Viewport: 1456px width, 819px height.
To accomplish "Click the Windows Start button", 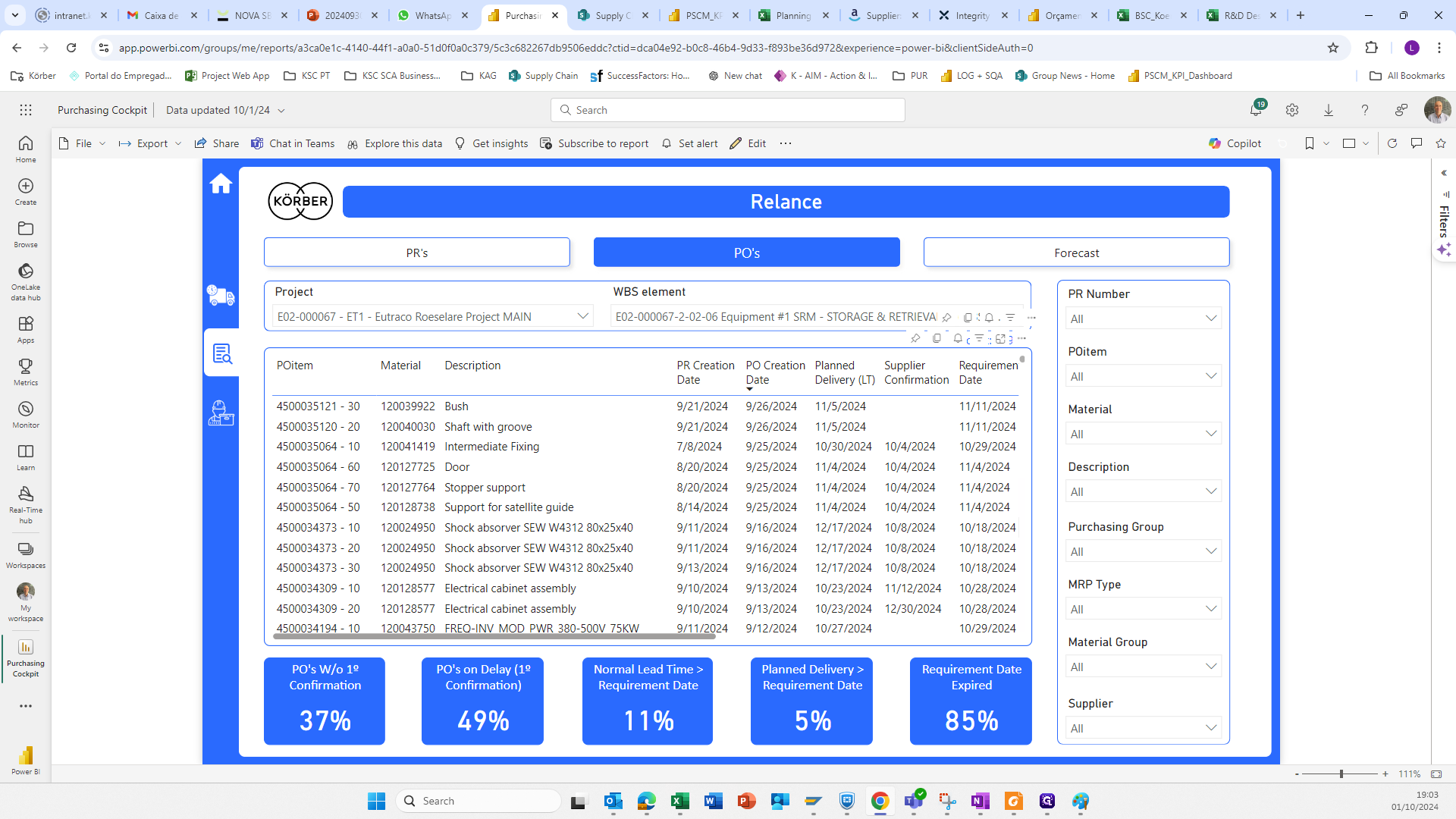I will click(376, 801).
